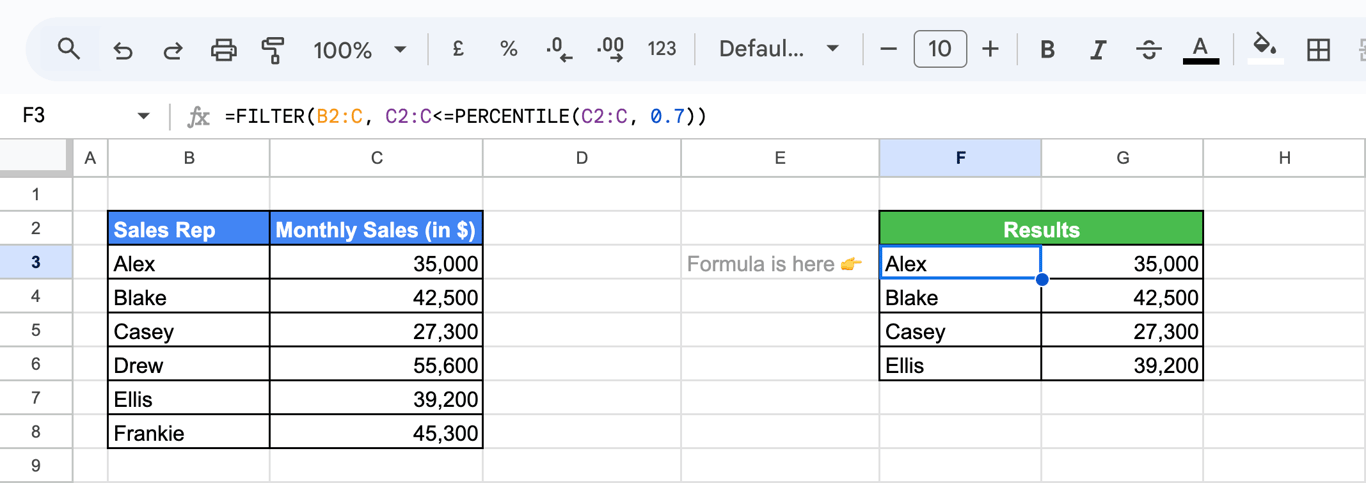1366x483 pixels.
Task: Open more number formats (123)
Action: pyautogui.click(x=662, y=48)
